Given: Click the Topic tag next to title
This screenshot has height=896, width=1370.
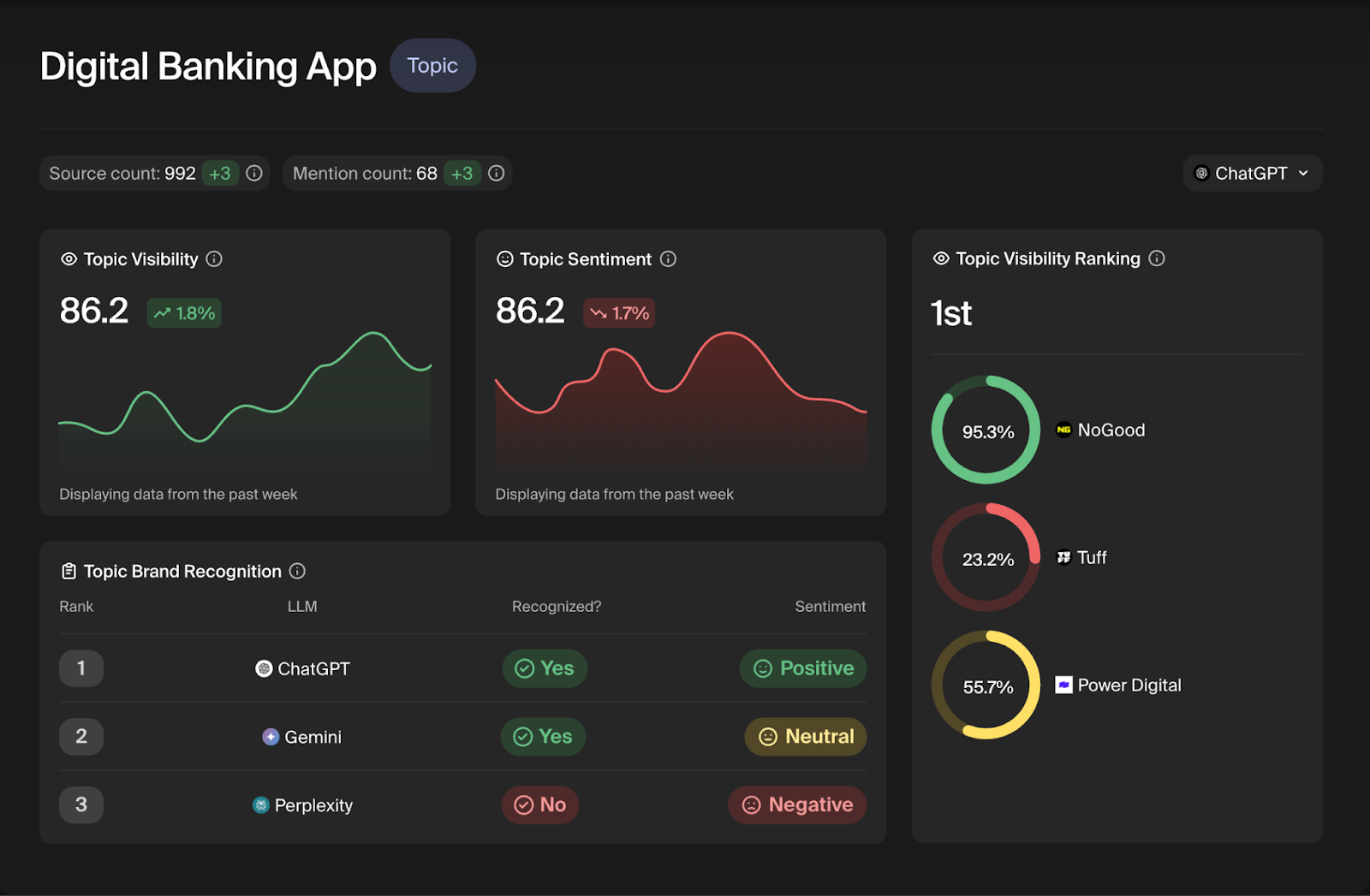Looking at the screenshot, I should pos(432,66).
